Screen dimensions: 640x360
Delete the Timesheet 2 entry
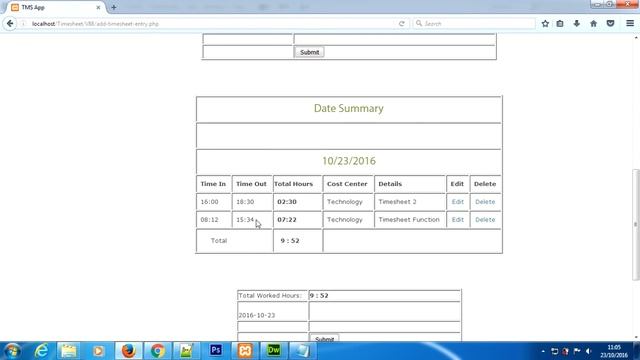pos(485,202)
